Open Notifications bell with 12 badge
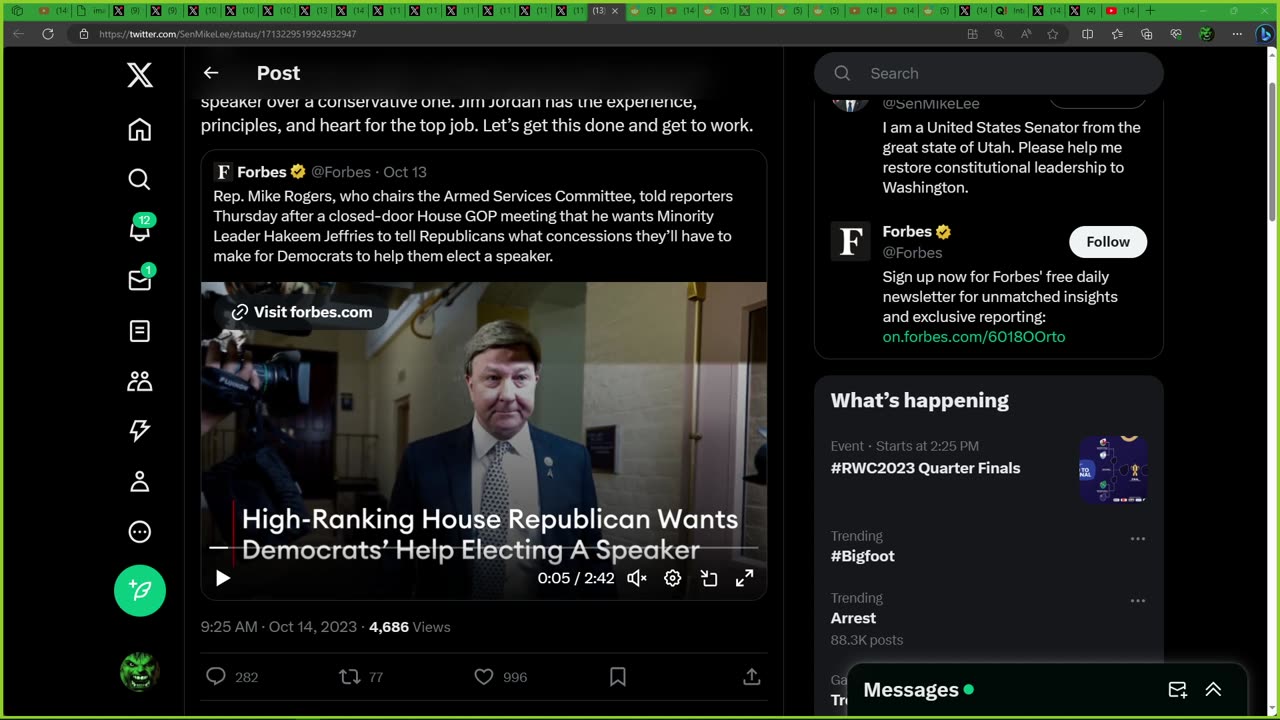 pyautogui.click(x=140, y=229)
